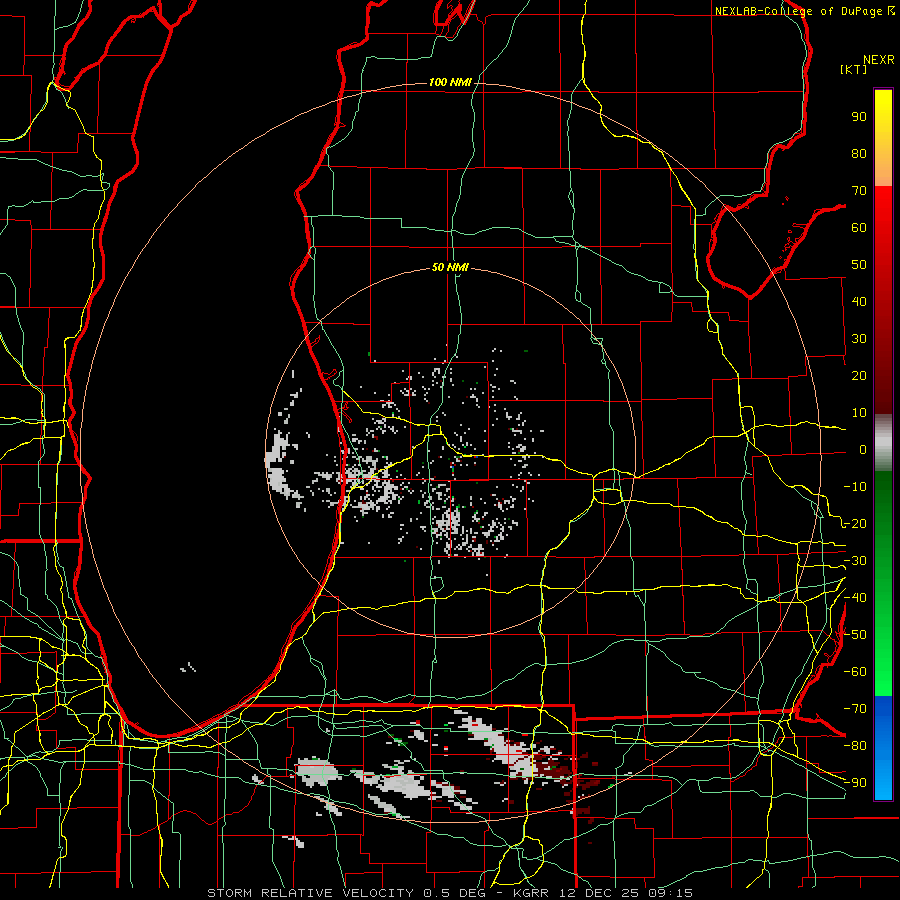
Task: Pick the red segment of the color bar
Action: tap(883, 300)
